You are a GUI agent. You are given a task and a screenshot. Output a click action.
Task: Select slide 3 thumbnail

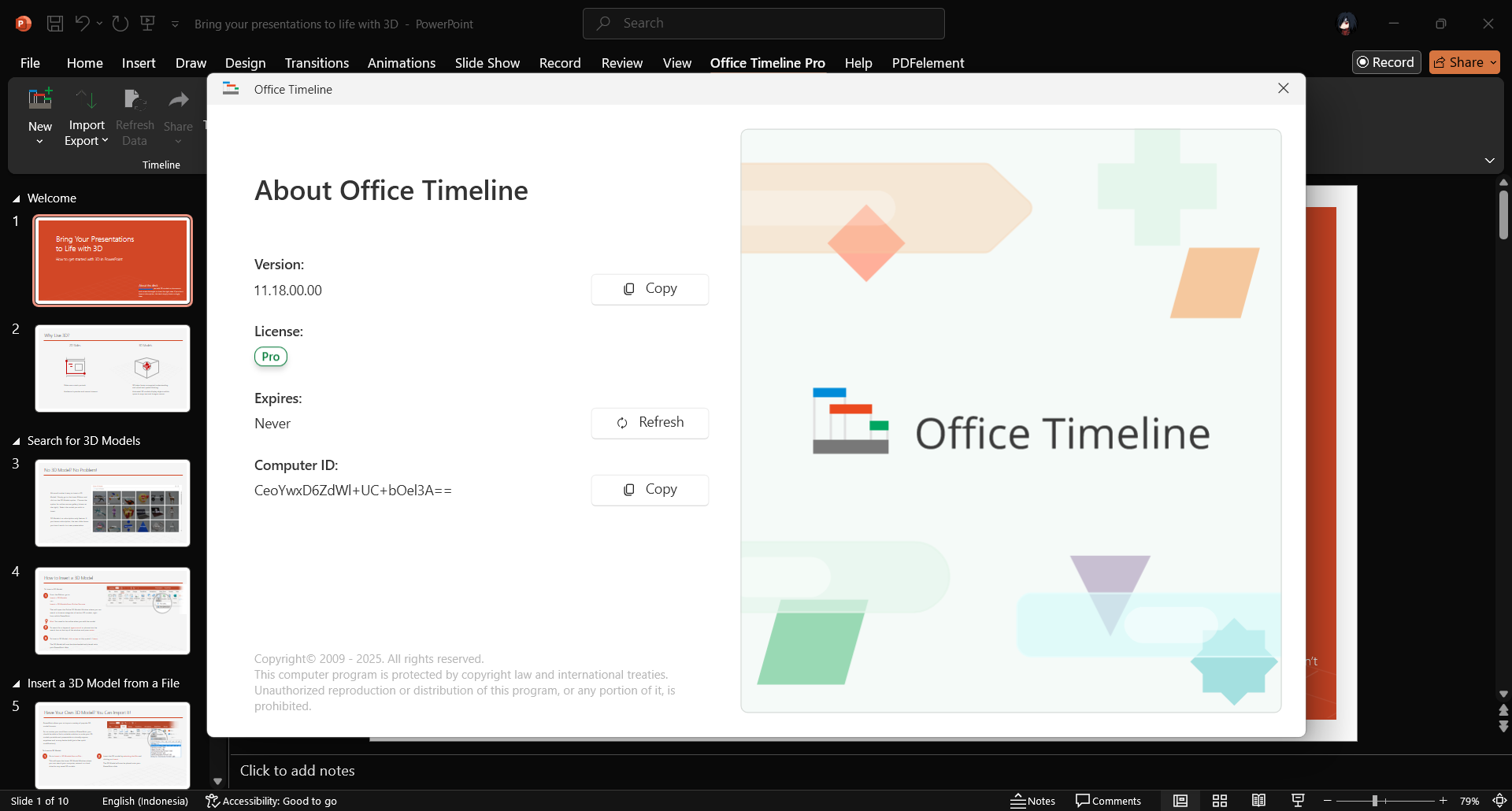pyautogui.click(x=113, y=503)
